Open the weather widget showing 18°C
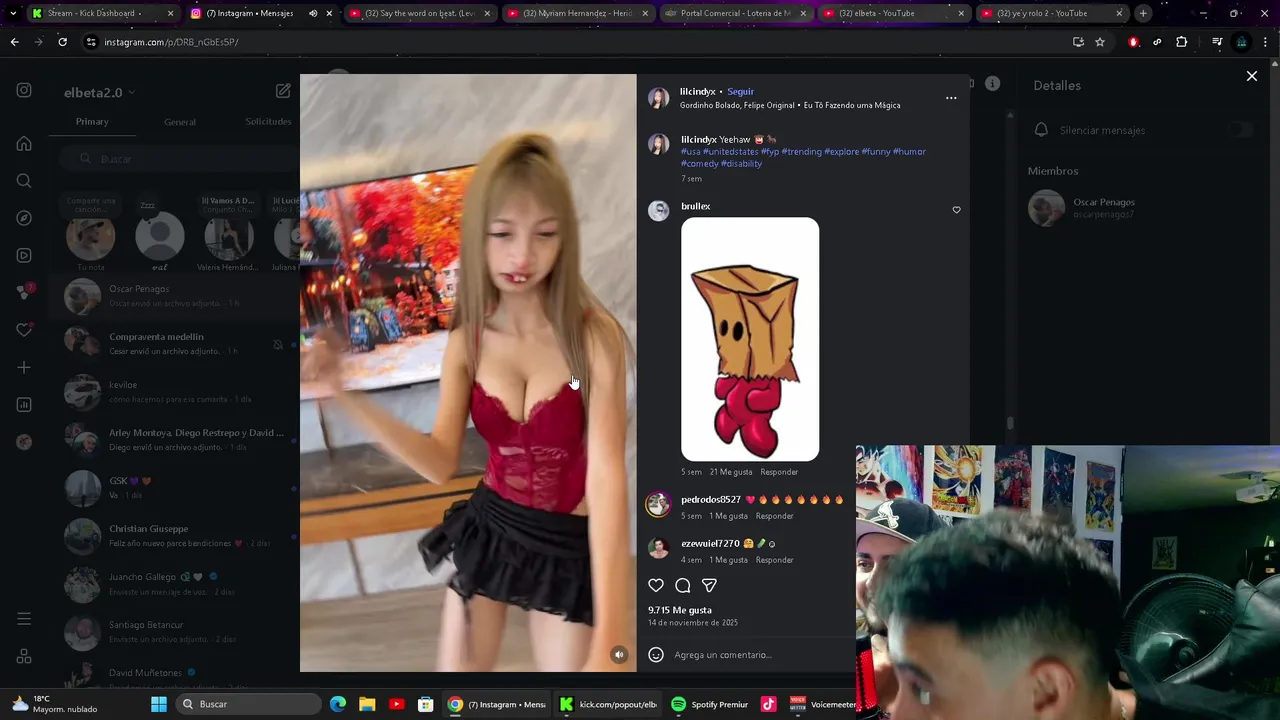Screen dimensions: 1280x720 pyautogui.click(x=54, y=704)
